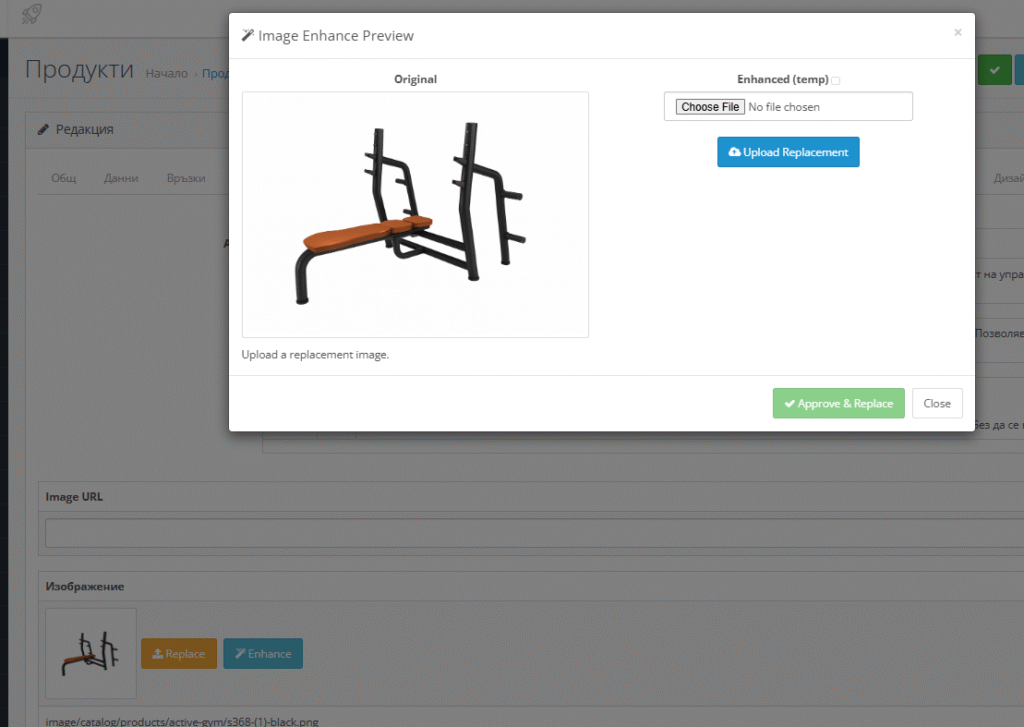Screen dimensions: 1024x727
Task: Click Upload Replacement button
Action: click(788, 152)
